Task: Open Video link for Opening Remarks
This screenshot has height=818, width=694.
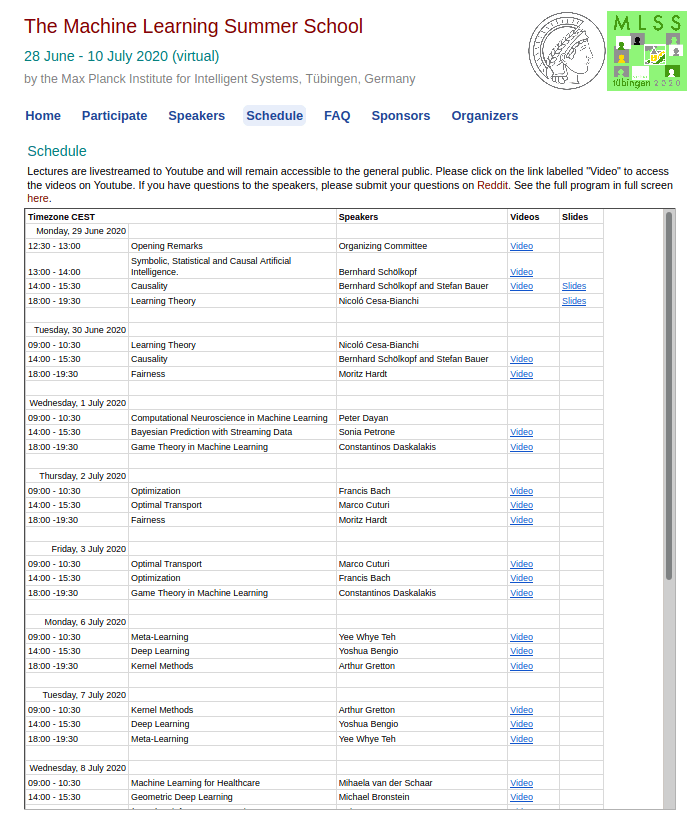Action: pyautogui.click(x=521, y=246)
